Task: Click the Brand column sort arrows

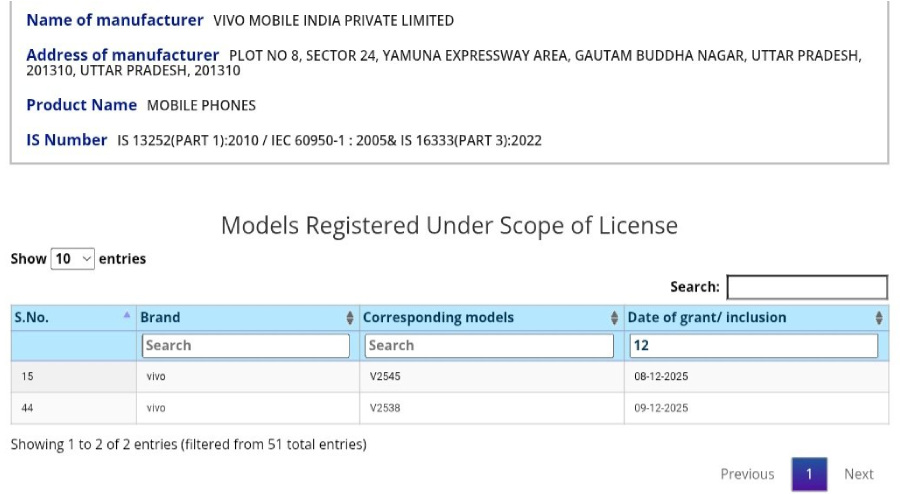Action: (x=350, y=318)
